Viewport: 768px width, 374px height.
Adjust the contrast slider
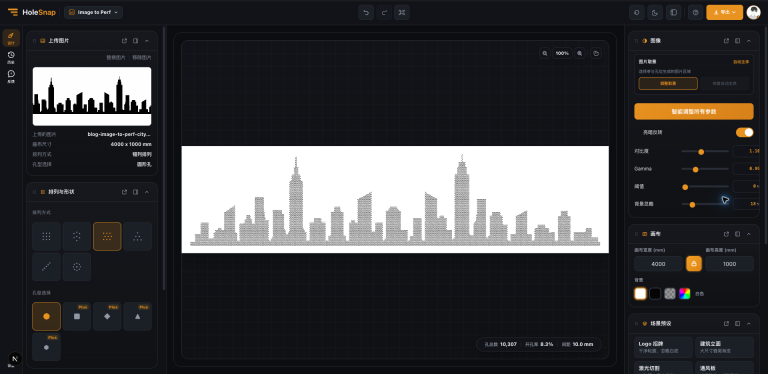pos(705,152)
